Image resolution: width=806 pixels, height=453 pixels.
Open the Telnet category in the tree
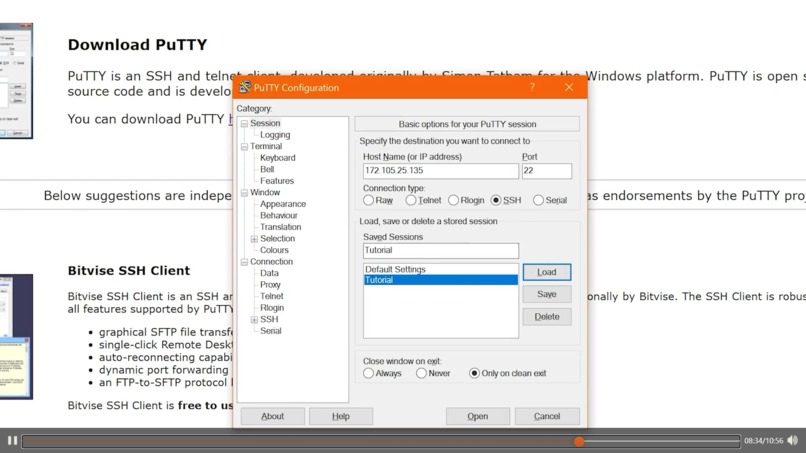(x=271, y=296)
